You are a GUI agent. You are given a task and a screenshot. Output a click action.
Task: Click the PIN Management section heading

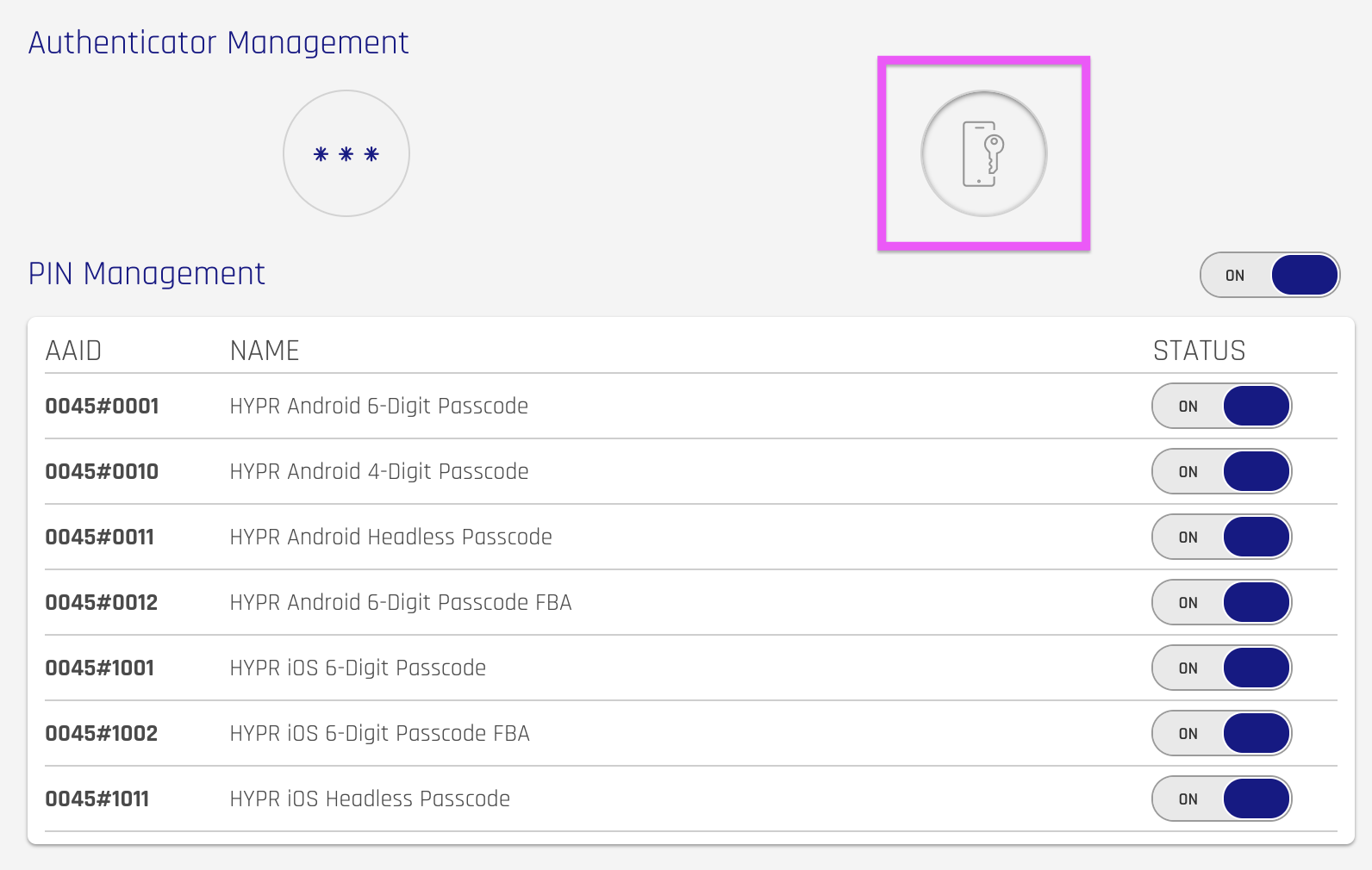pos(147,273)
